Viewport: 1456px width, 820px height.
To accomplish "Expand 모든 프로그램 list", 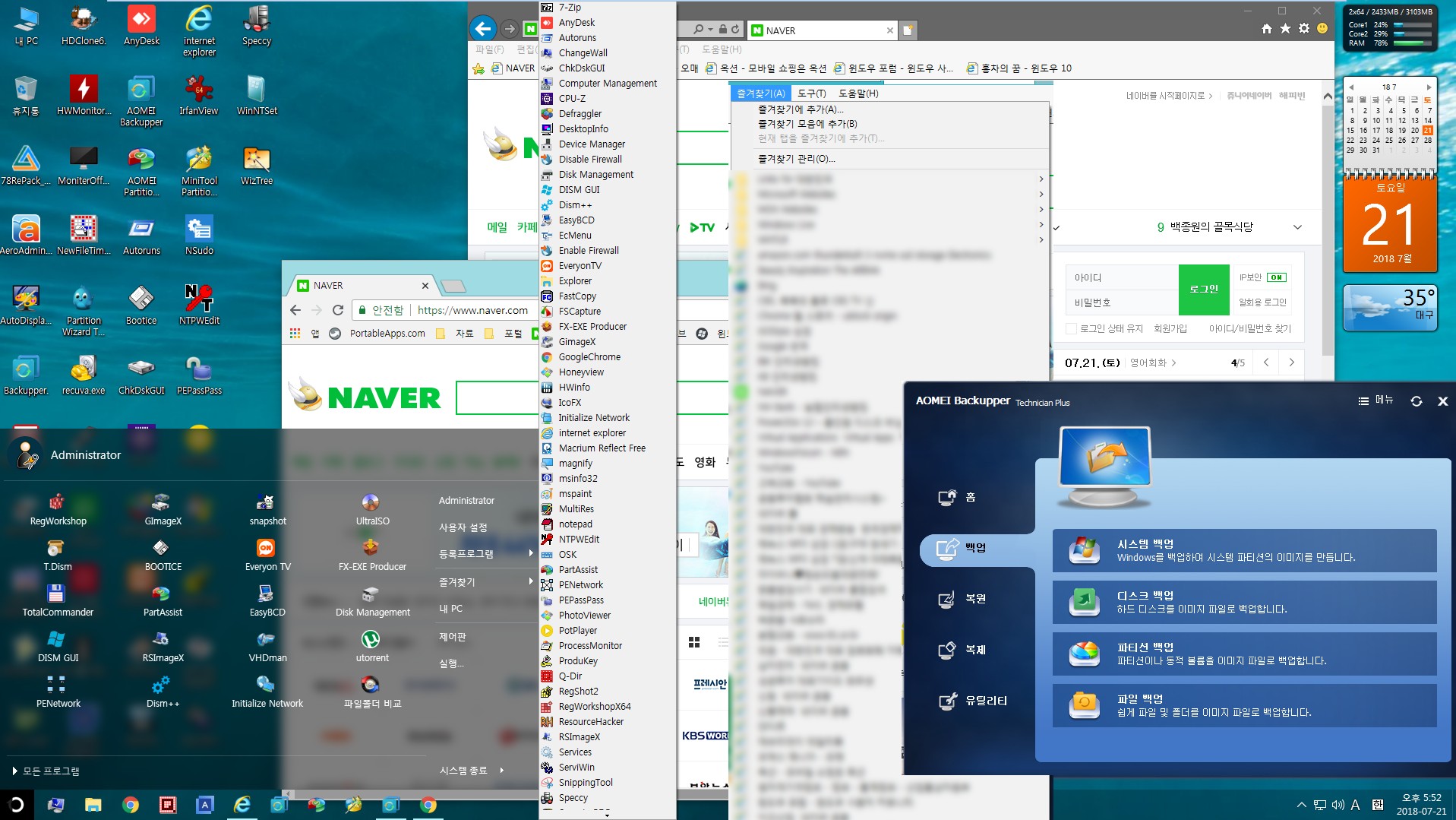I will (46, 771).
